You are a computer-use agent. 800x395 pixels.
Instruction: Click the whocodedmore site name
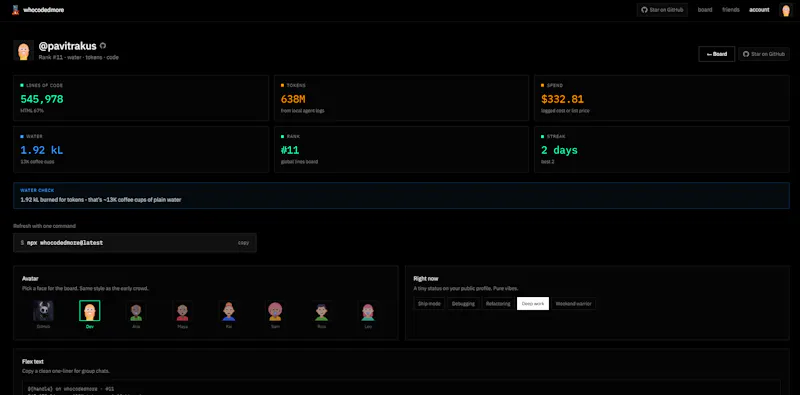click(43, 10)
